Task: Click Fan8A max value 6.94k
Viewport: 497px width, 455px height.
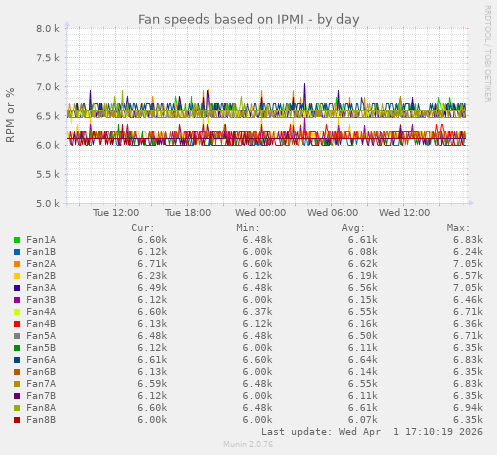Action: coord(468,408)
